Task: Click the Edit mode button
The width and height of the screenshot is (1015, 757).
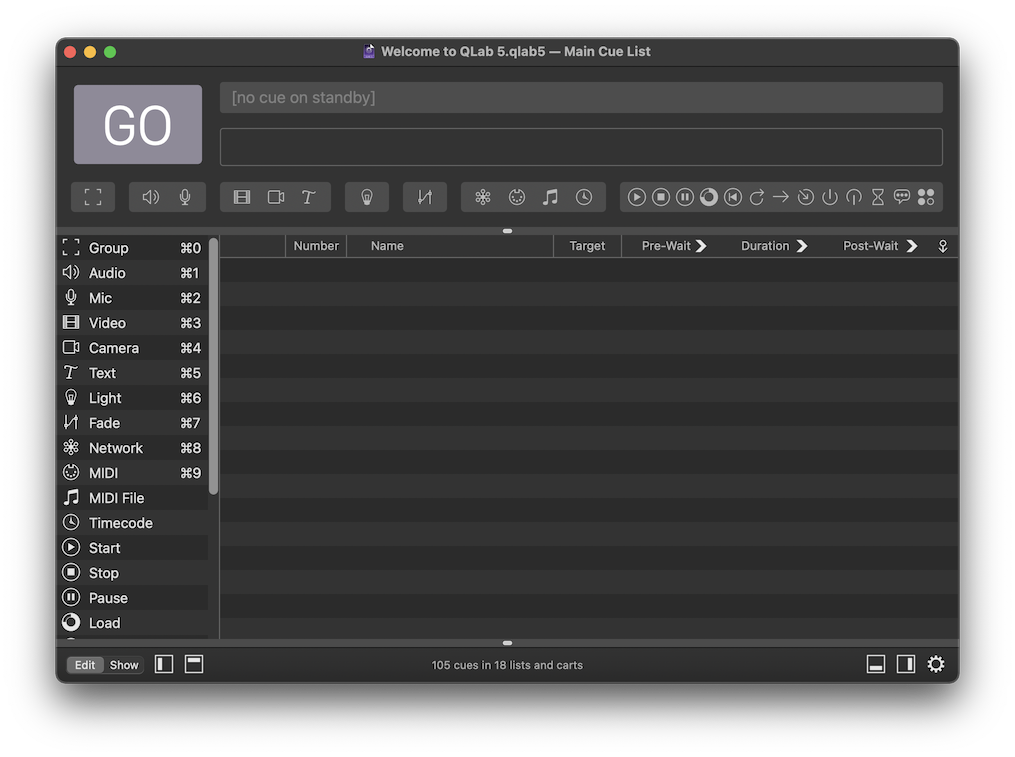Action: [x=85, y=665]
